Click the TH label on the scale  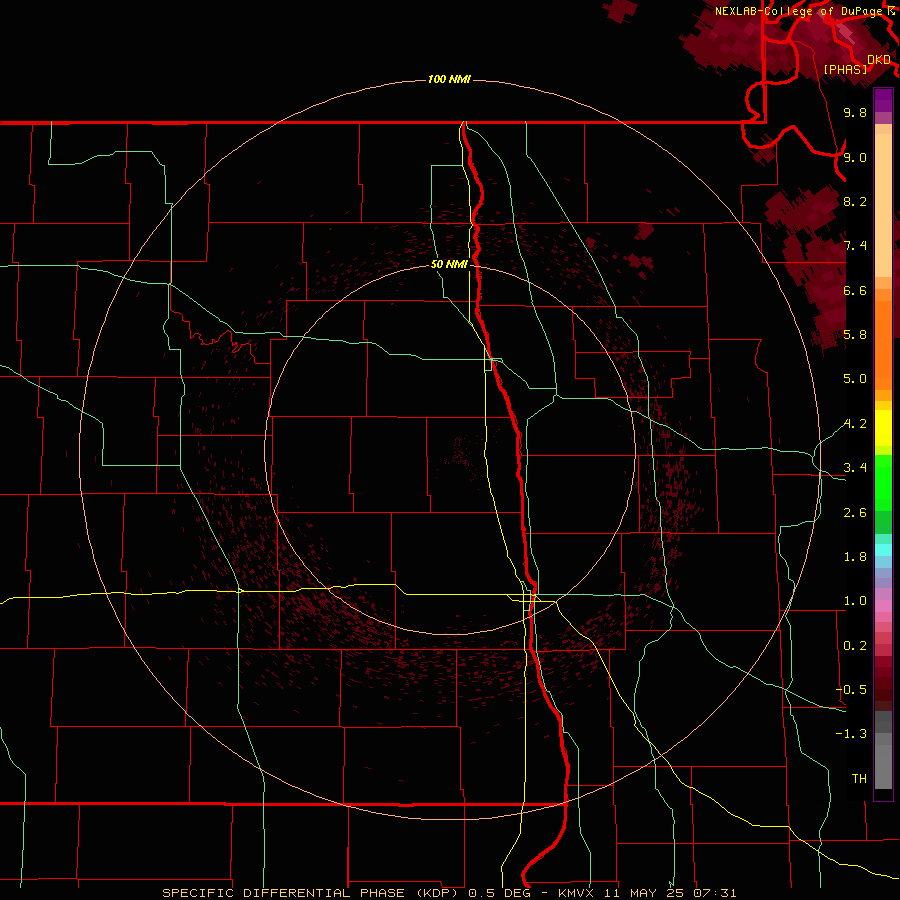pos(859,779)
